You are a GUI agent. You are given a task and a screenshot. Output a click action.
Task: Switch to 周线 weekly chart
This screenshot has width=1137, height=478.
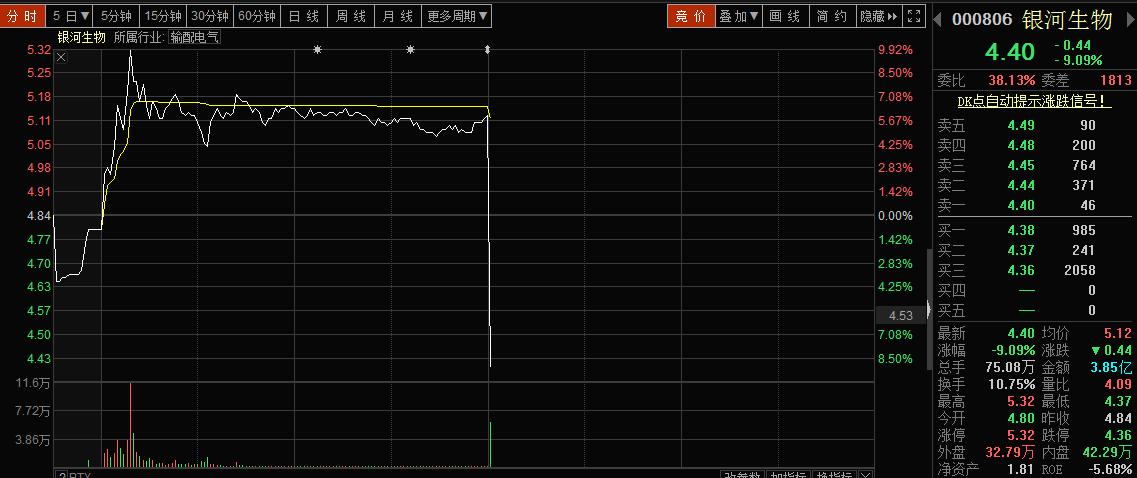click(x=351, y=16)
